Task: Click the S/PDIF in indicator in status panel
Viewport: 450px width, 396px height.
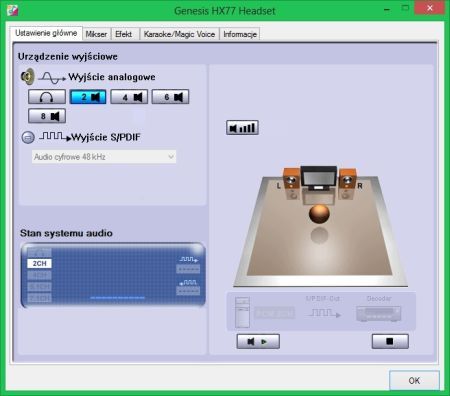Action: click(x=188, y=287)
